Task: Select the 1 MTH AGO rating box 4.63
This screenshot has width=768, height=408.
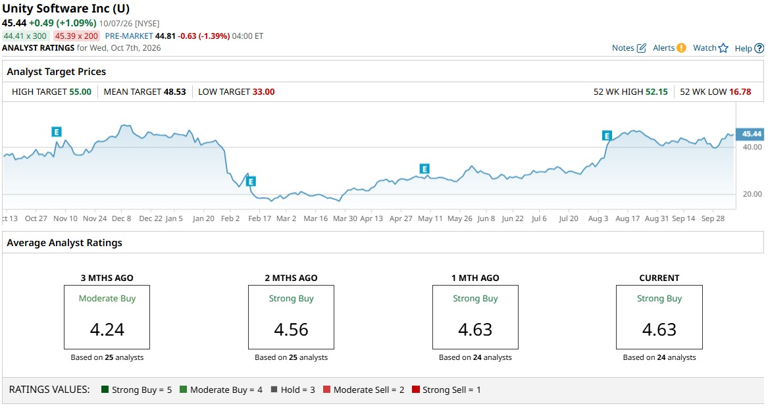Action: click(x=475, y=317)
